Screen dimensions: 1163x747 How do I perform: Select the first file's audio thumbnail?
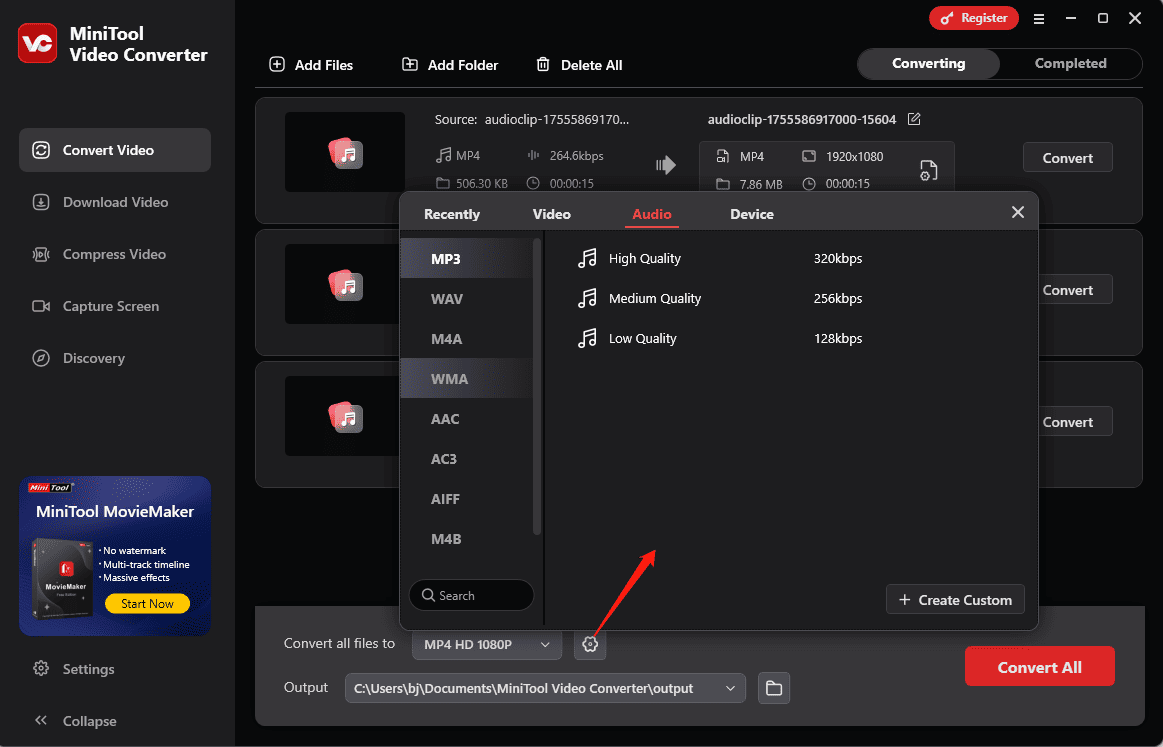pos(345,152)
